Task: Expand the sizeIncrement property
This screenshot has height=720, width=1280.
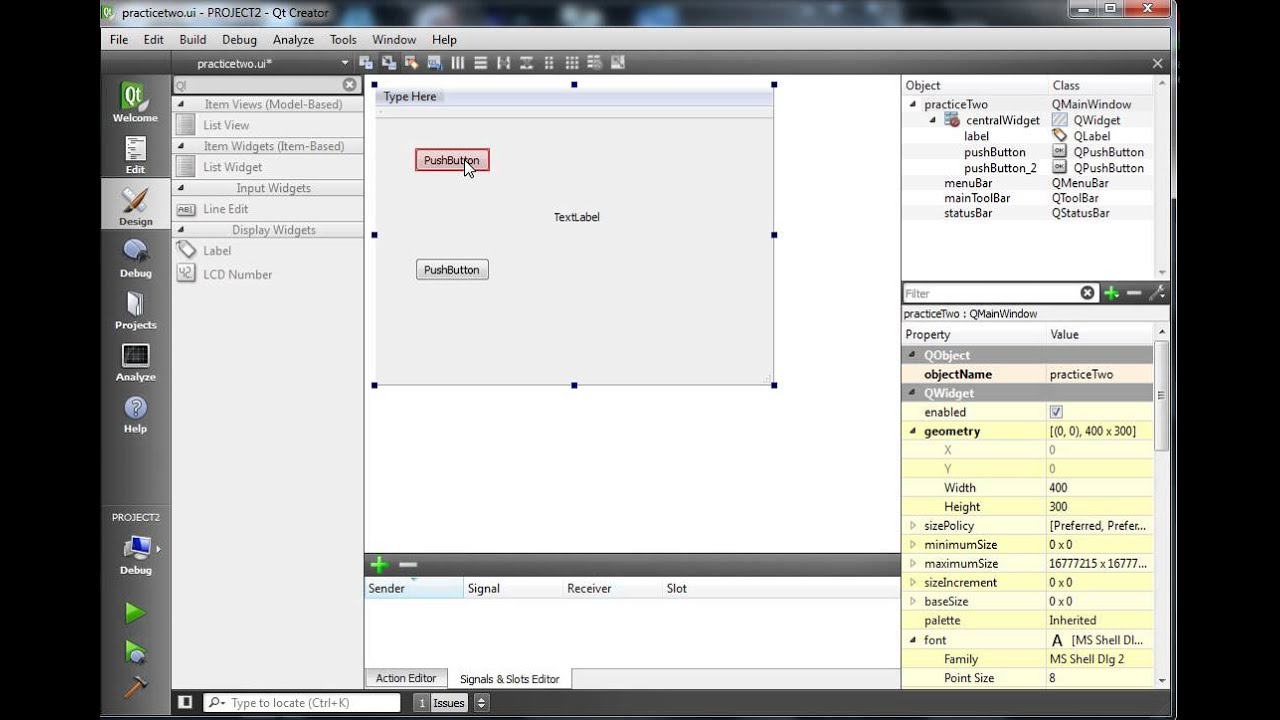Action: [x=912, y=583]
